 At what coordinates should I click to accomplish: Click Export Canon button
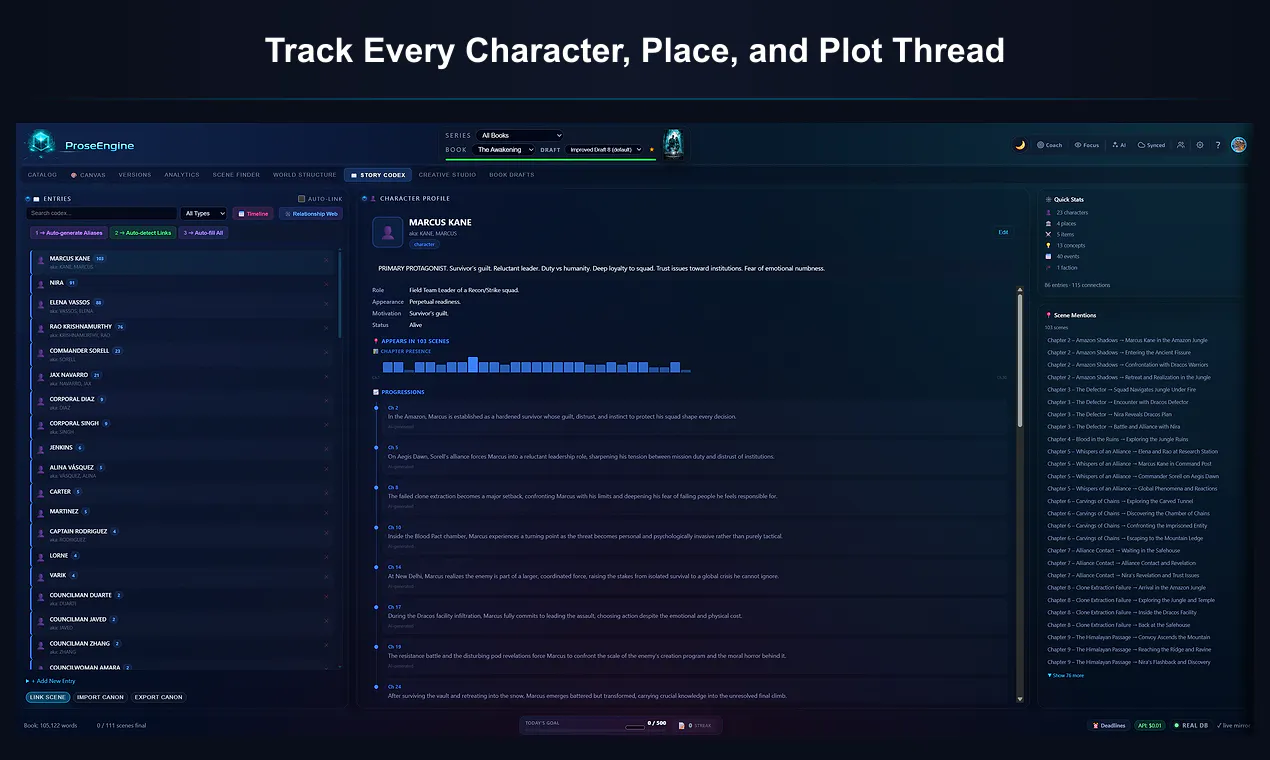(x=159, y=697)
